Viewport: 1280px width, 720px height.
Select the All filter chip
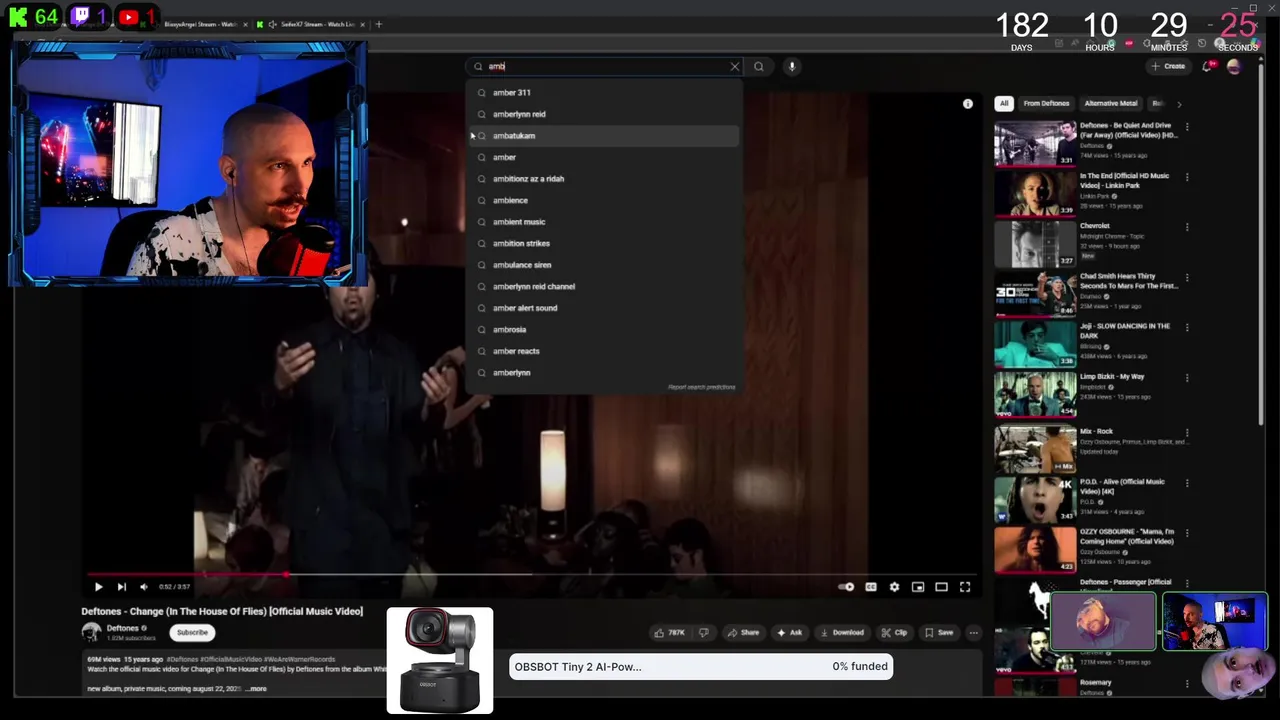pyautogui.click(x=1003, y=103)
